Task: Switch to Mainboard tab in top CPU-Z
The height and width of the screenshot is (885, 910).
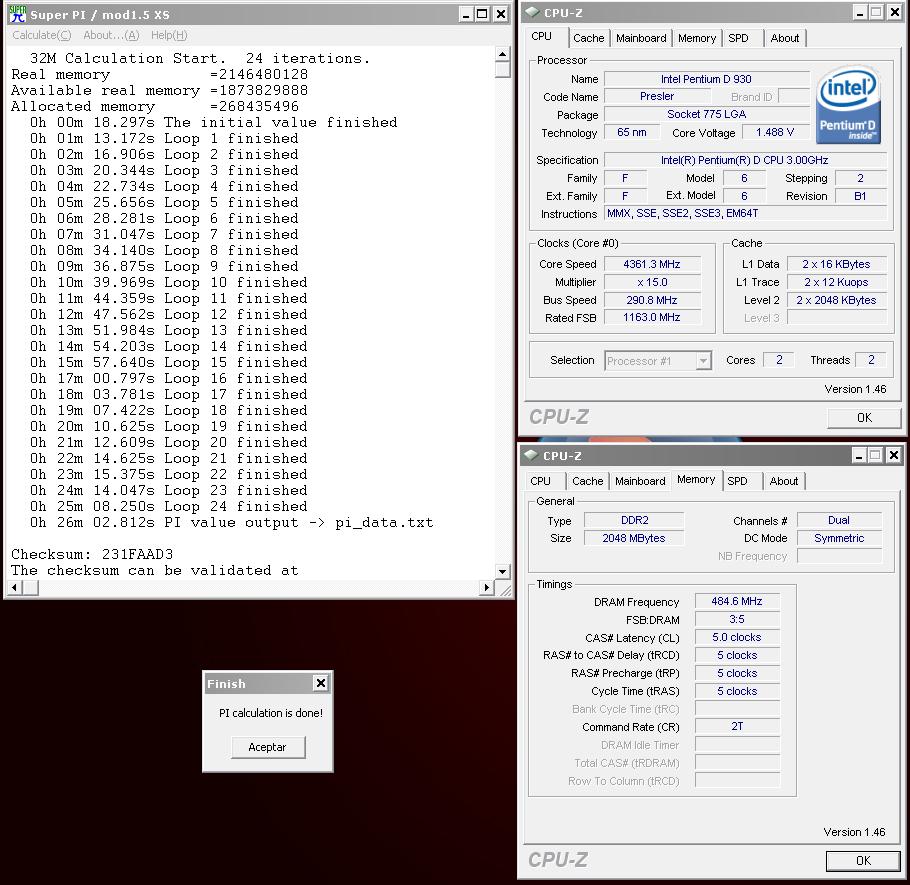Action: point(641,38)
